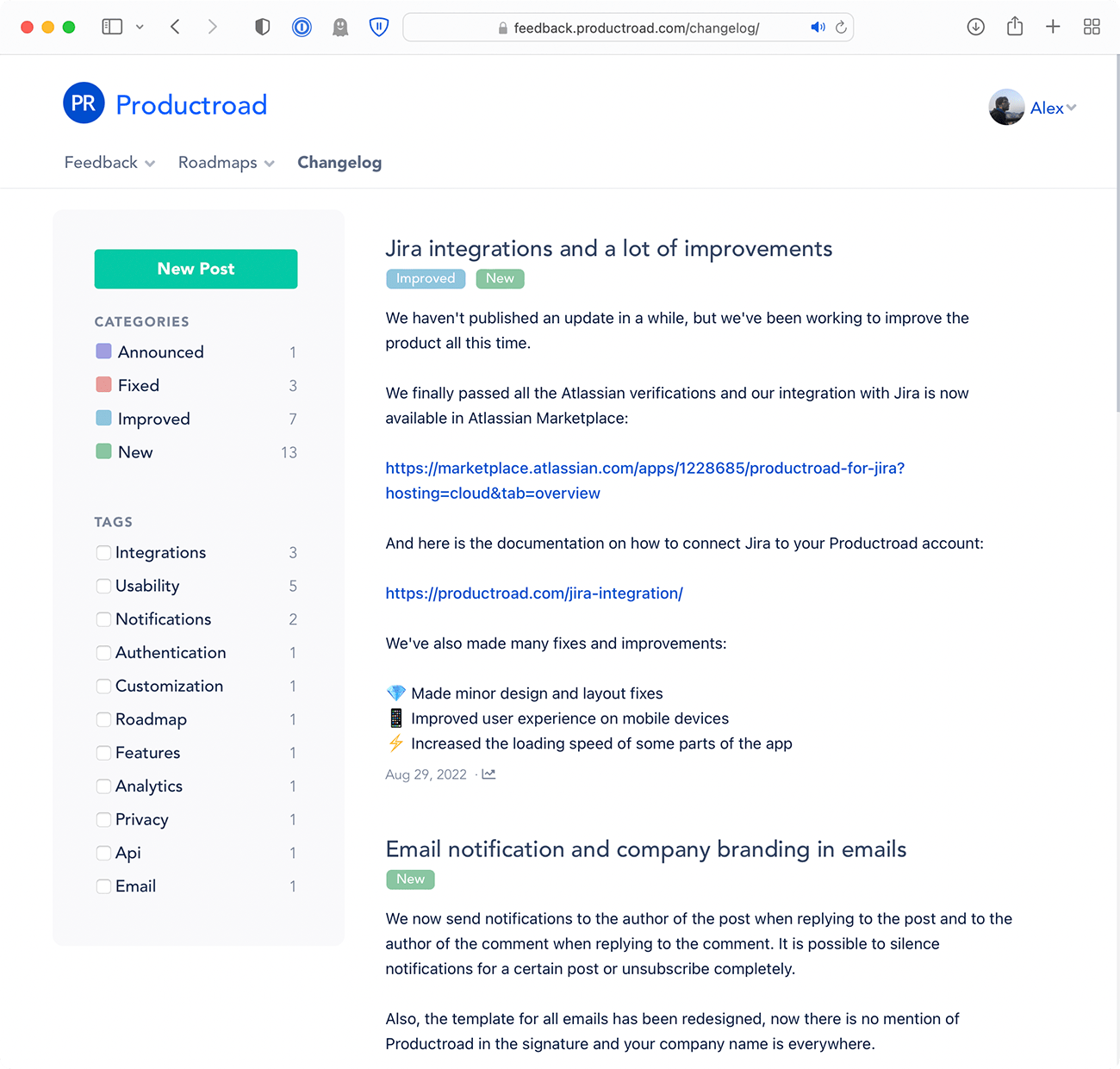The image size is (1120, 1069).
Task: Click the Safari address bar
Action: (x=628, y=28)
